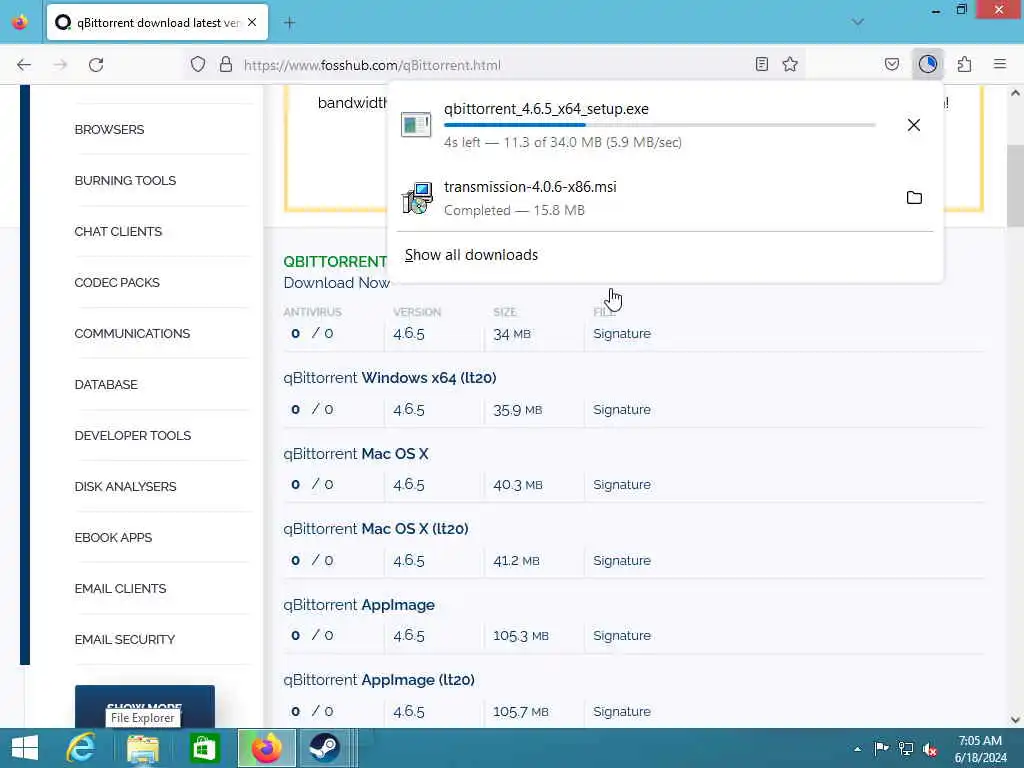This screenshot has height=768, width=1024.
Task: List all tabs dropdown arrow
Action: [857, 22]
